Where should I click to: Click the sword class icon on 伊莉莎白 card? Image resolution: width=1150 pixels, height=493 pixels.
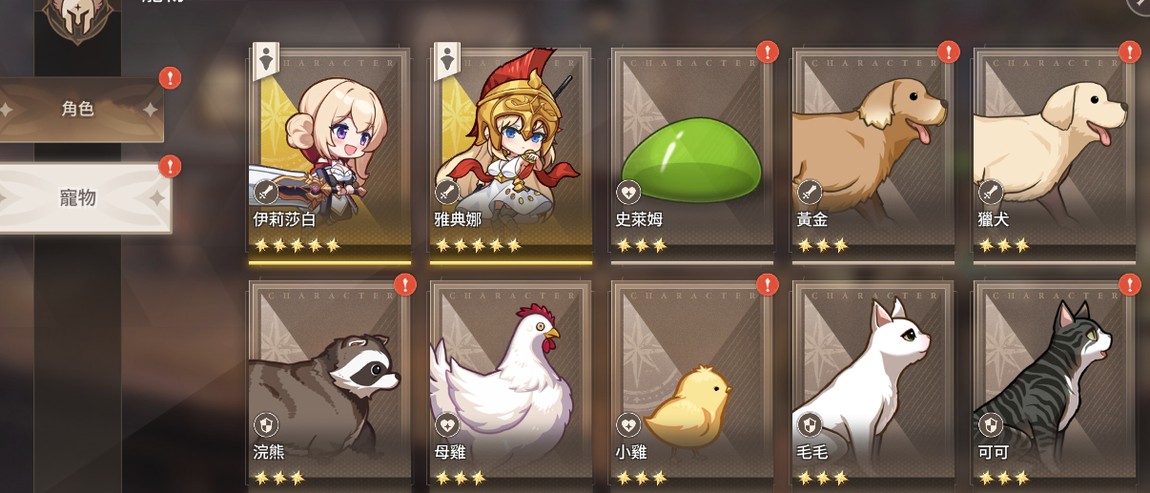click(x=266, y=193)
